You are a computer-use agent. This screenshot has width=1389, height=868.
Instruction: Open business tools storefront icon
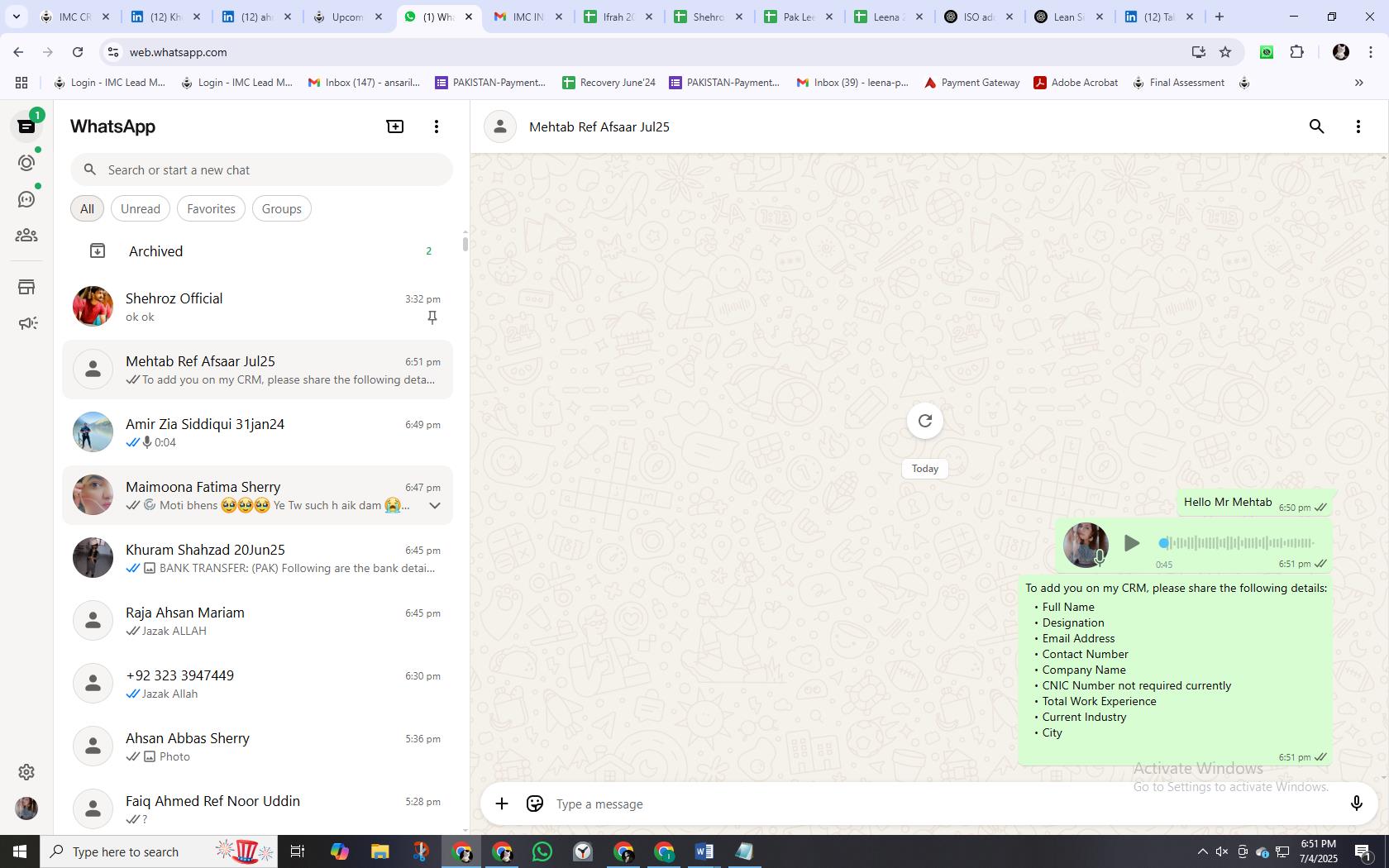pos(26,287)
